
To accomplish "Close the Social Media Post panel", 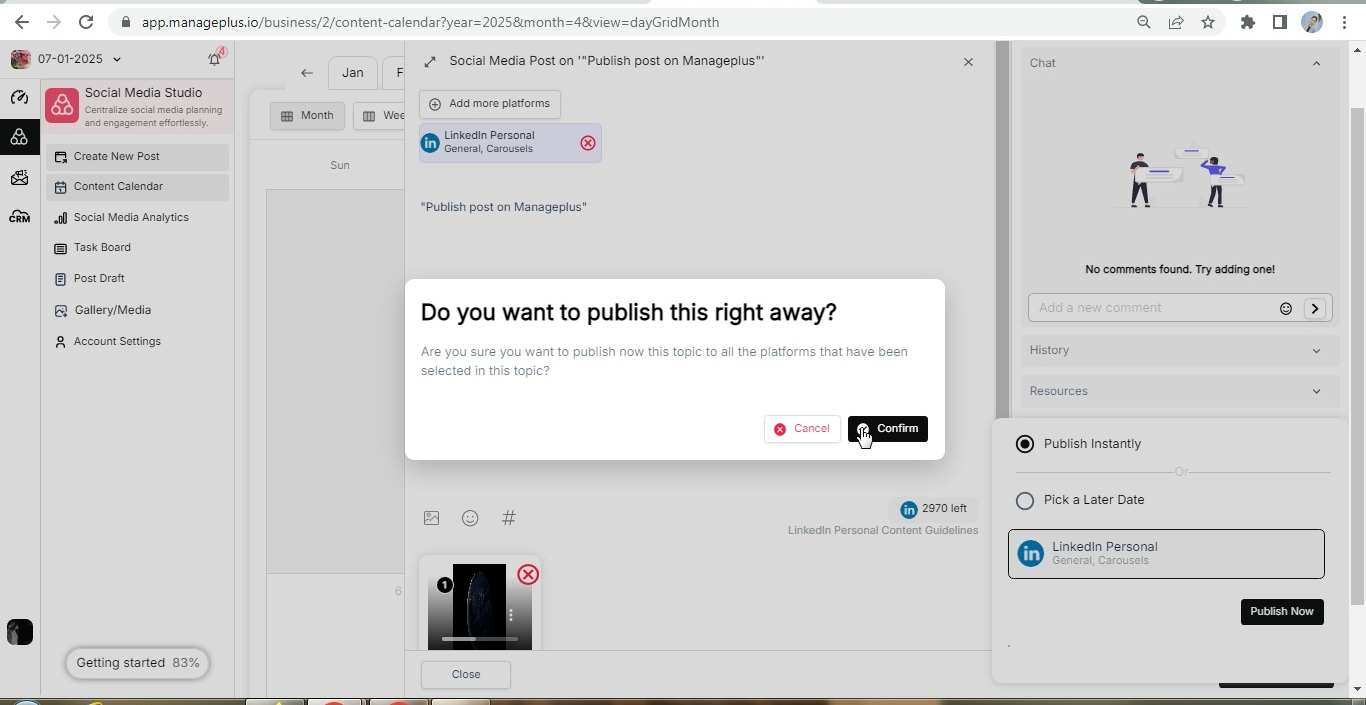I will pyautogui.click(x=968, y=62).
